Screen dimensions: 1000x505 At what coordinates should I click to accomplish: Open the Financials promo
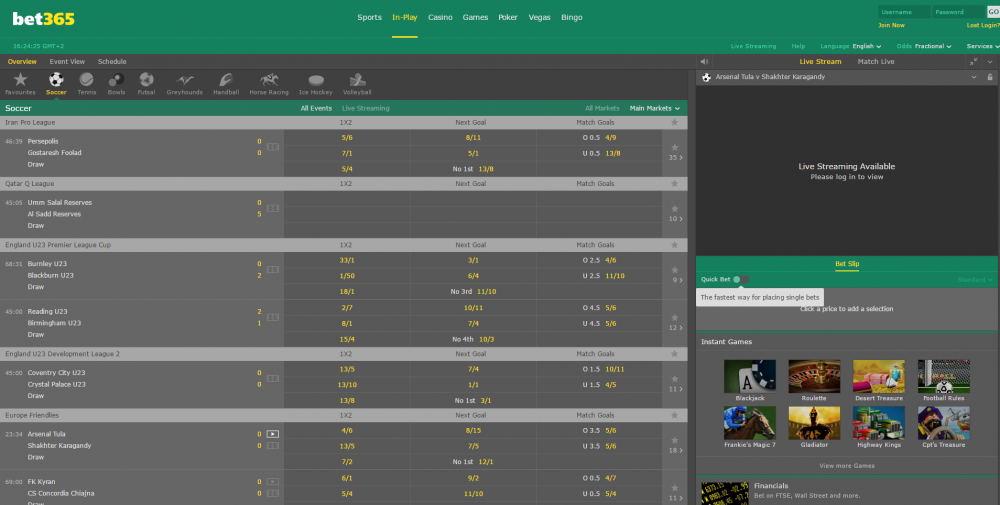click(x=847, y=491)
